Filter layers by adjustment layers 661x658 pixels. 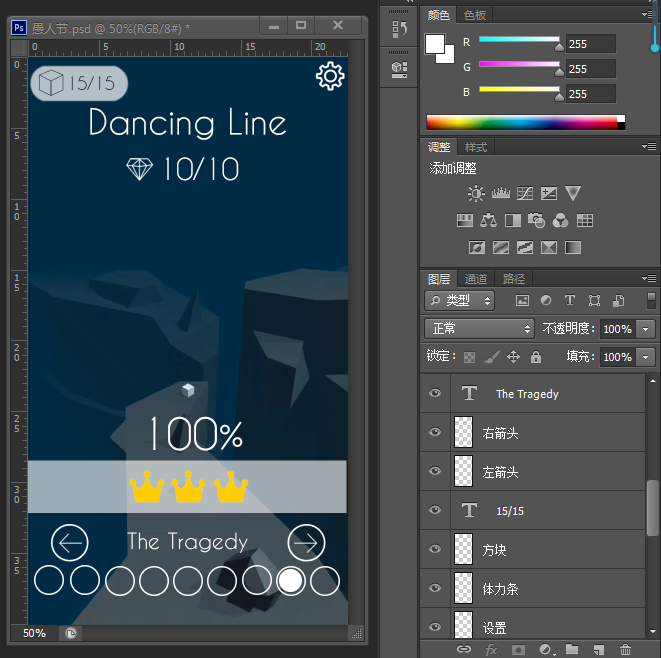546,301
